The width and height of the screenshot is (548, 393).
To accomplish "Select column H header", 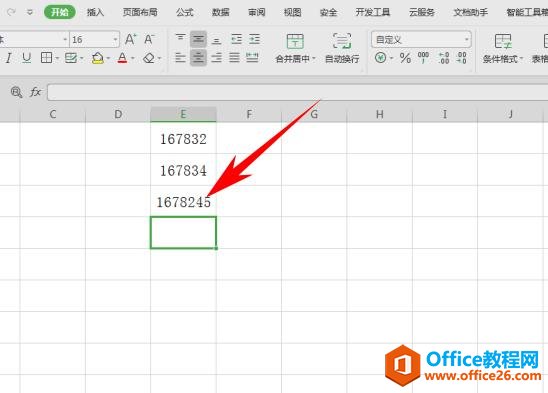I will 380,114.
